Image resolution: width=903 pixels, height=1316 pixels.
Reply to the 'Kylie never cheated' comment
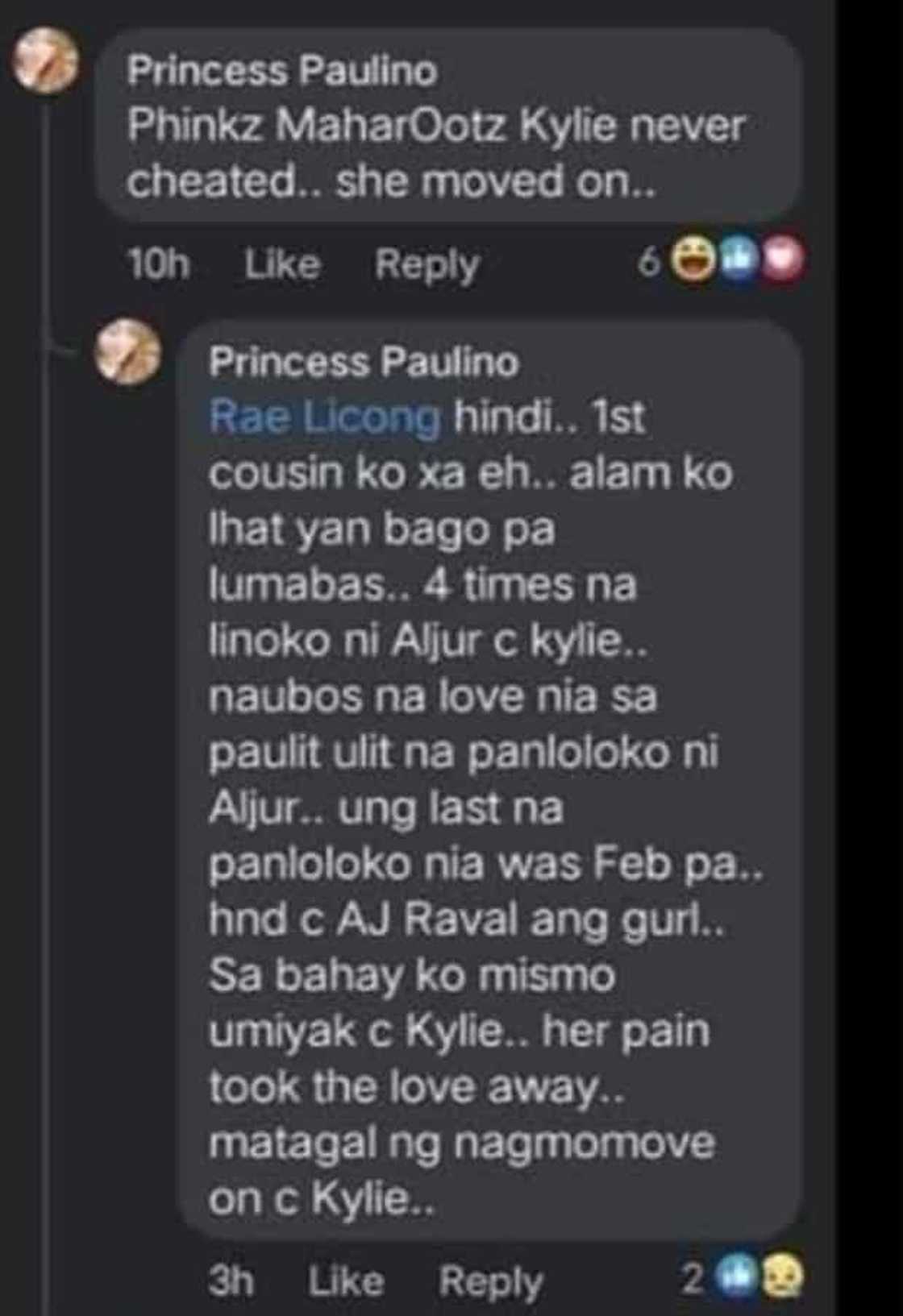(x=427, y=265)
